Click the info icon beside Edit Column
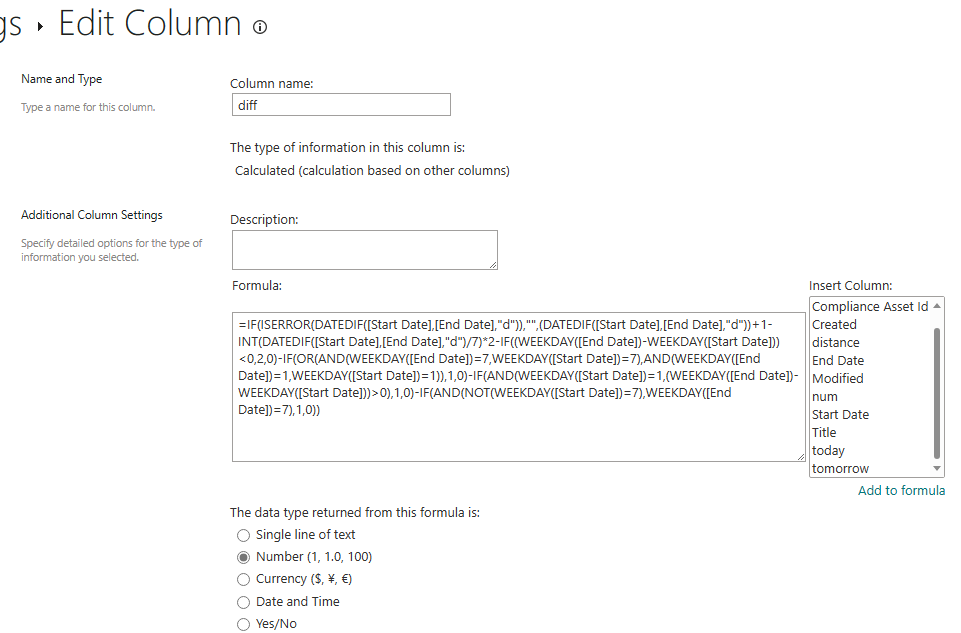 pos(260,27)
